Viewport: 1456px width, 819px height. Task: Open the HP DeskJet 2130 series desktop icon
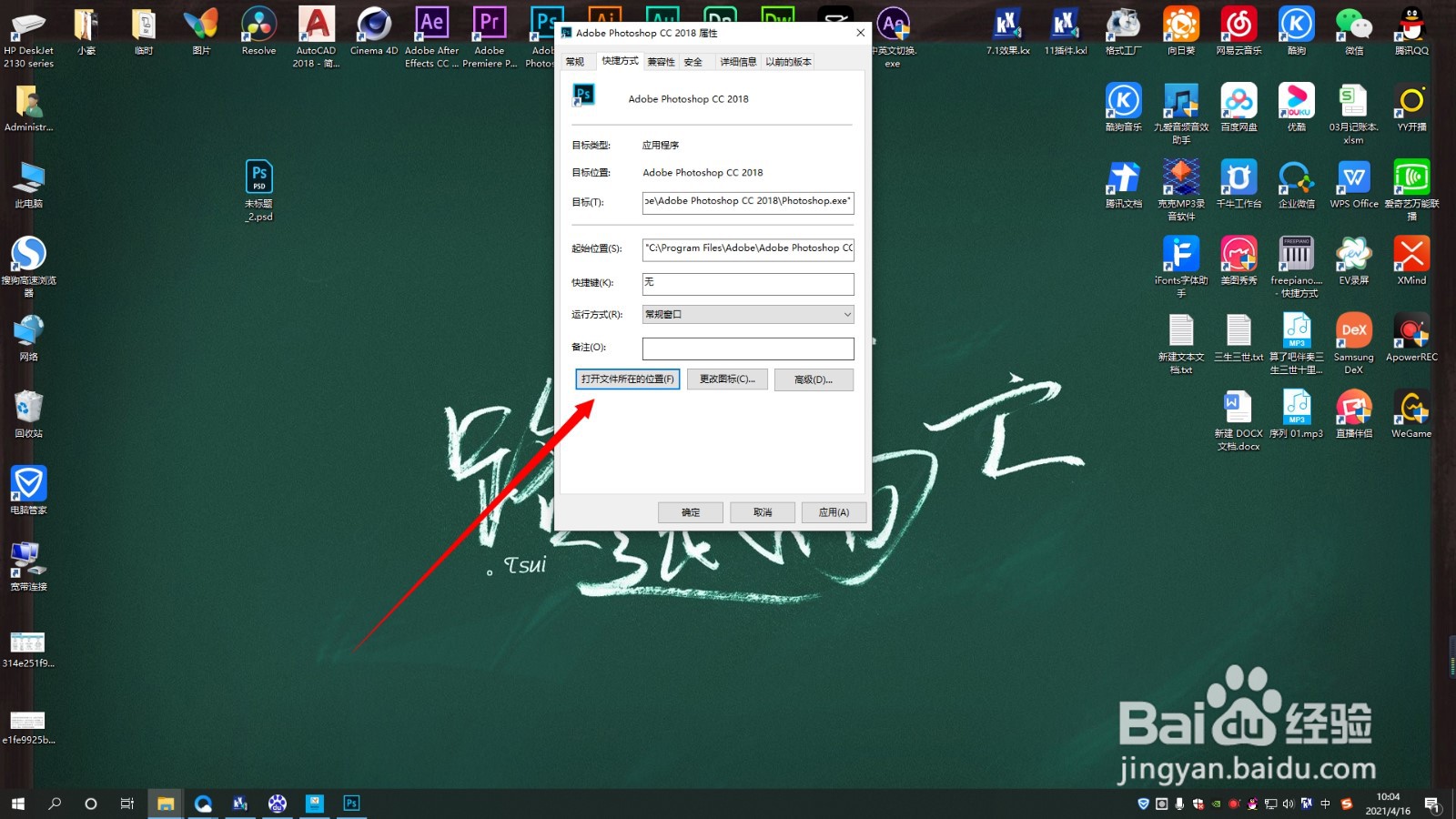click(x=28, y=38)
